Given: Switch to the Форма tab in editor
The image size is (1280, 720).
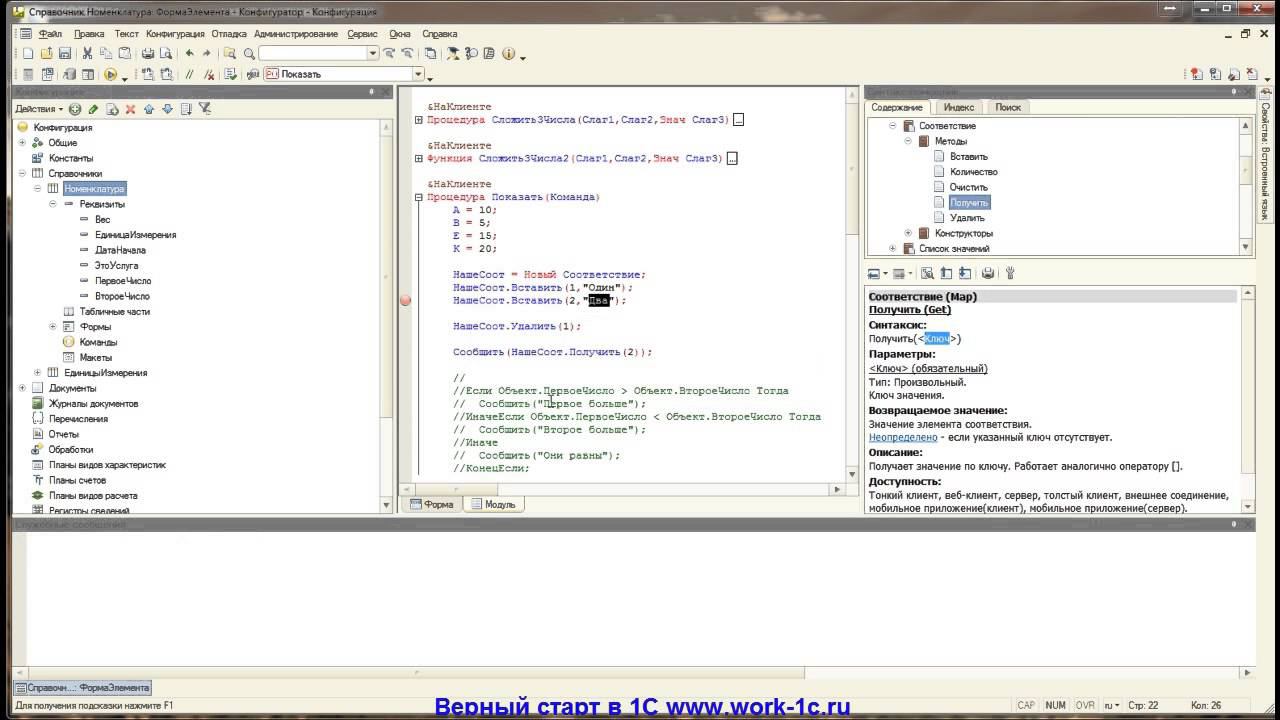Looking at the screenshot, I should [431, 505].
